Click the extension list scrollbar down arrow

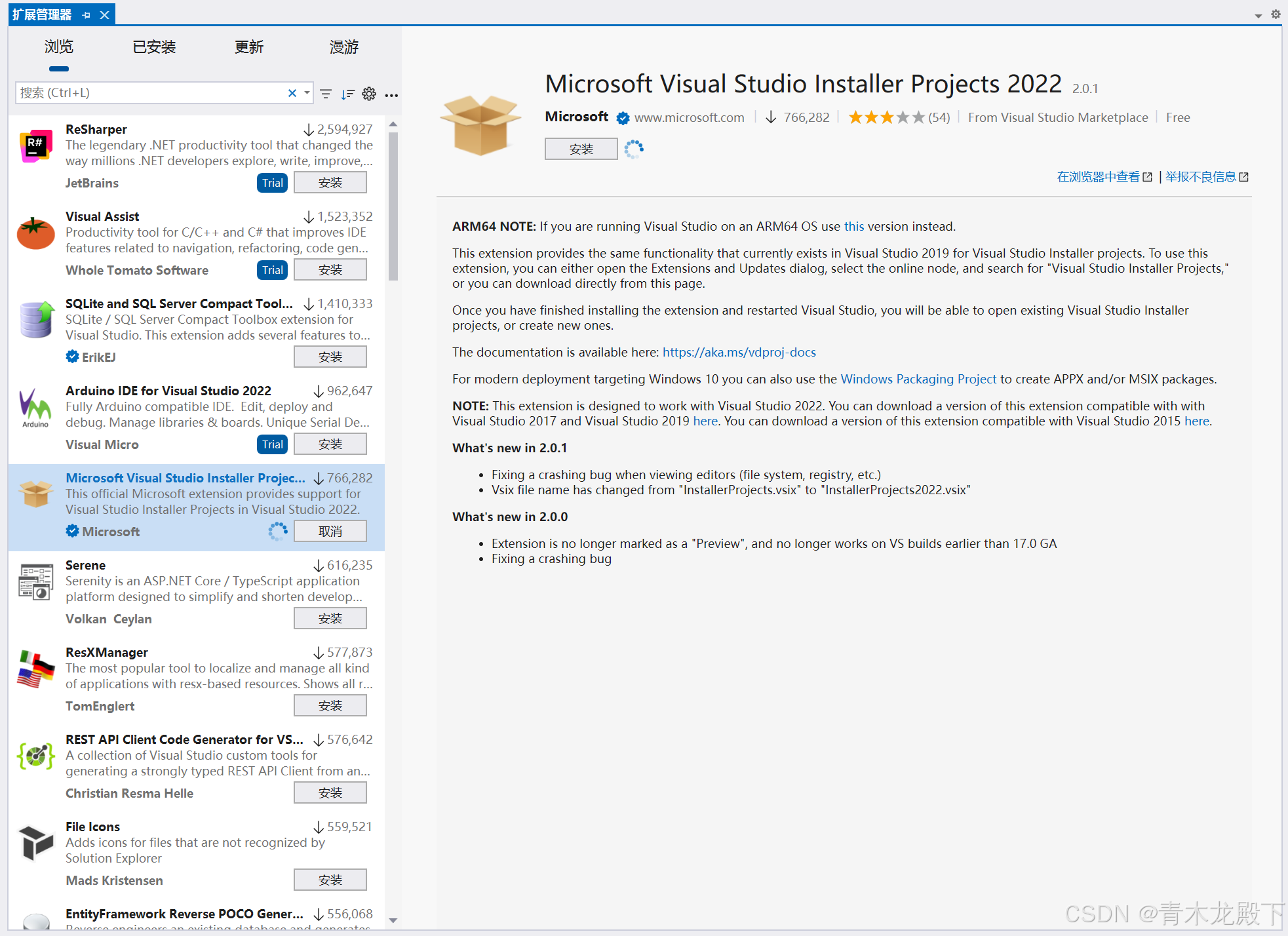pyautogui.click(x=393, y=920)
